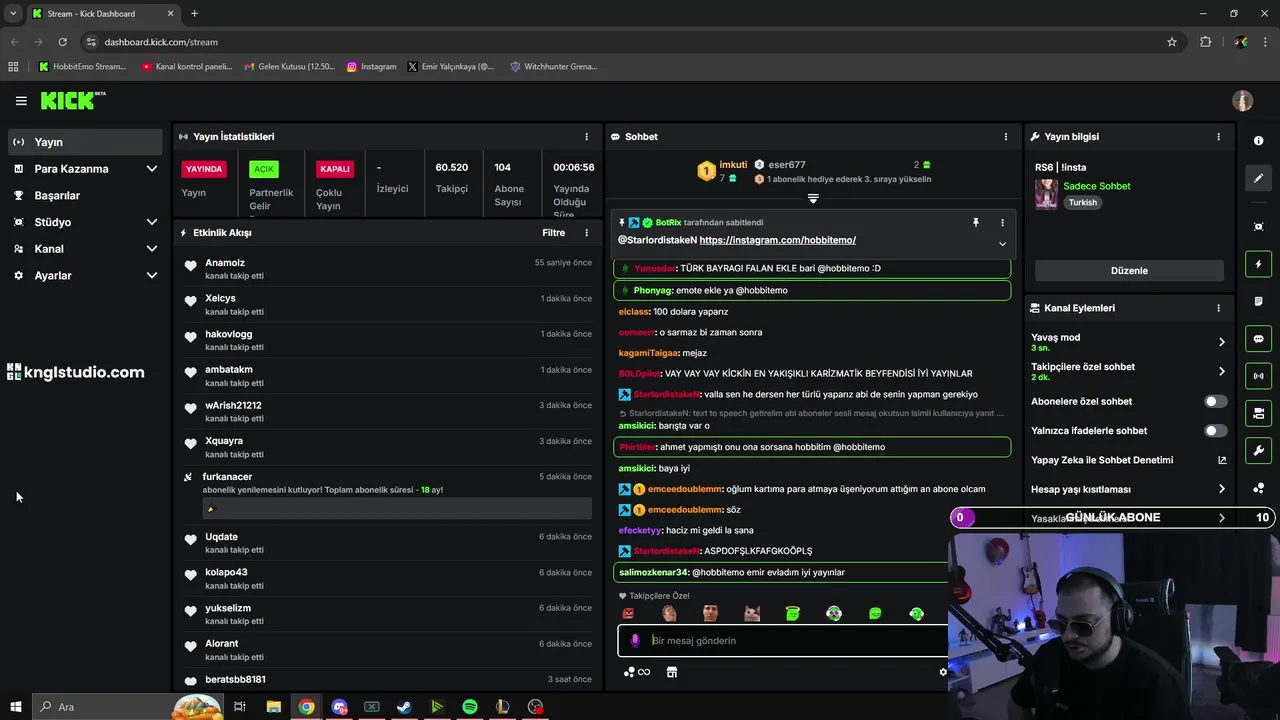1280x720 pixels.
Task: Click the pin icon on pinned message
Action: [976, 223]
